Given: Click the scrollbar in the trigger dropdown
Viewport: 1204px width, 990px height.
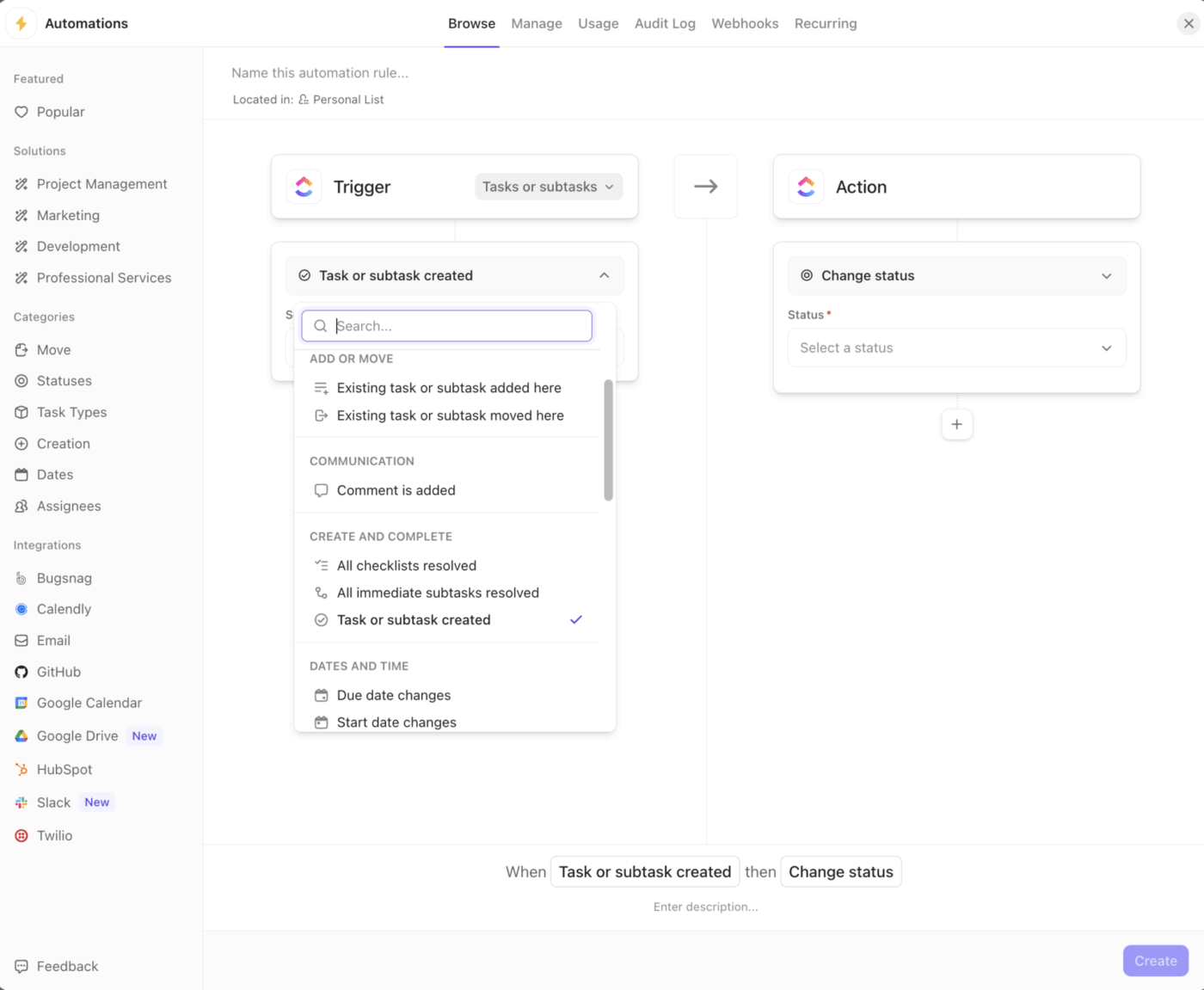Looking at the screenshot, I should (x=608, y=440).
